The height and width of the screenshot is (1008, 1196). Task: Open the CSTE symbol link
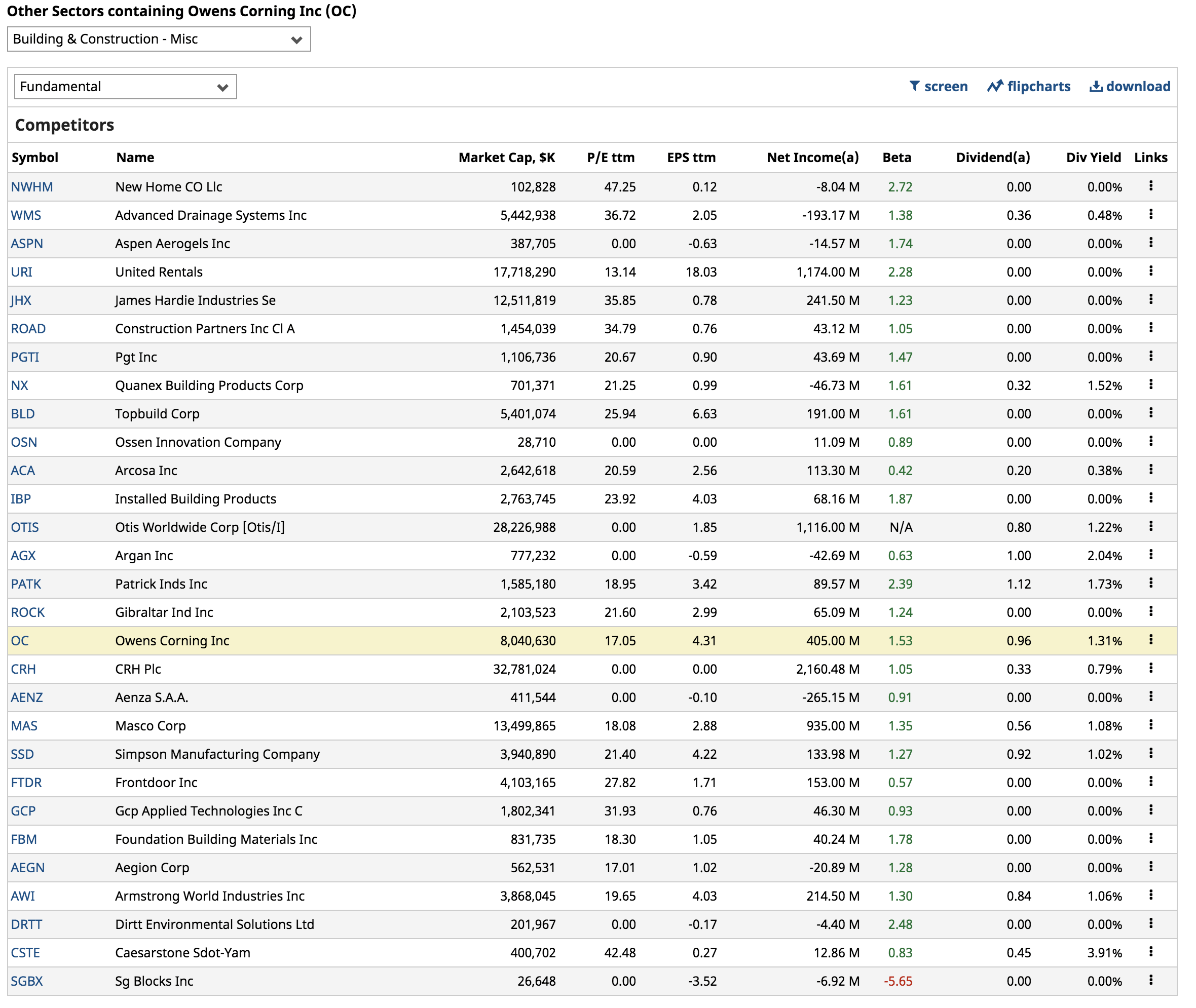pyautogui.click(x=26, y=953)
